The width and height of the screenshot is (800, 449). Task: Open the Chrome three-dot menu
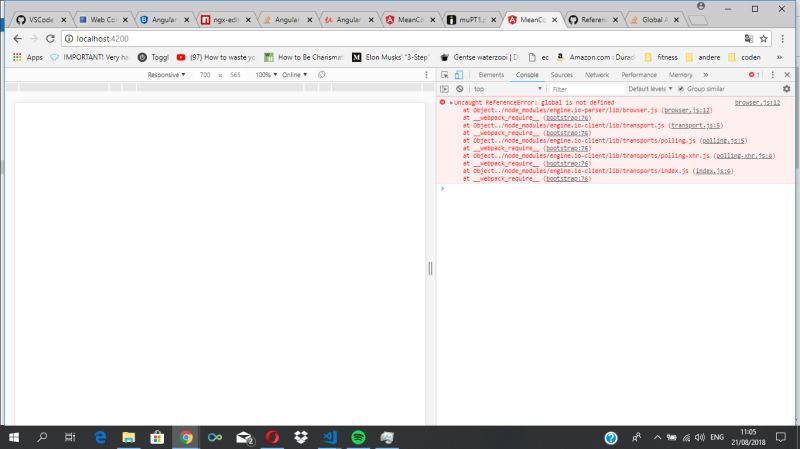(783, 39)
